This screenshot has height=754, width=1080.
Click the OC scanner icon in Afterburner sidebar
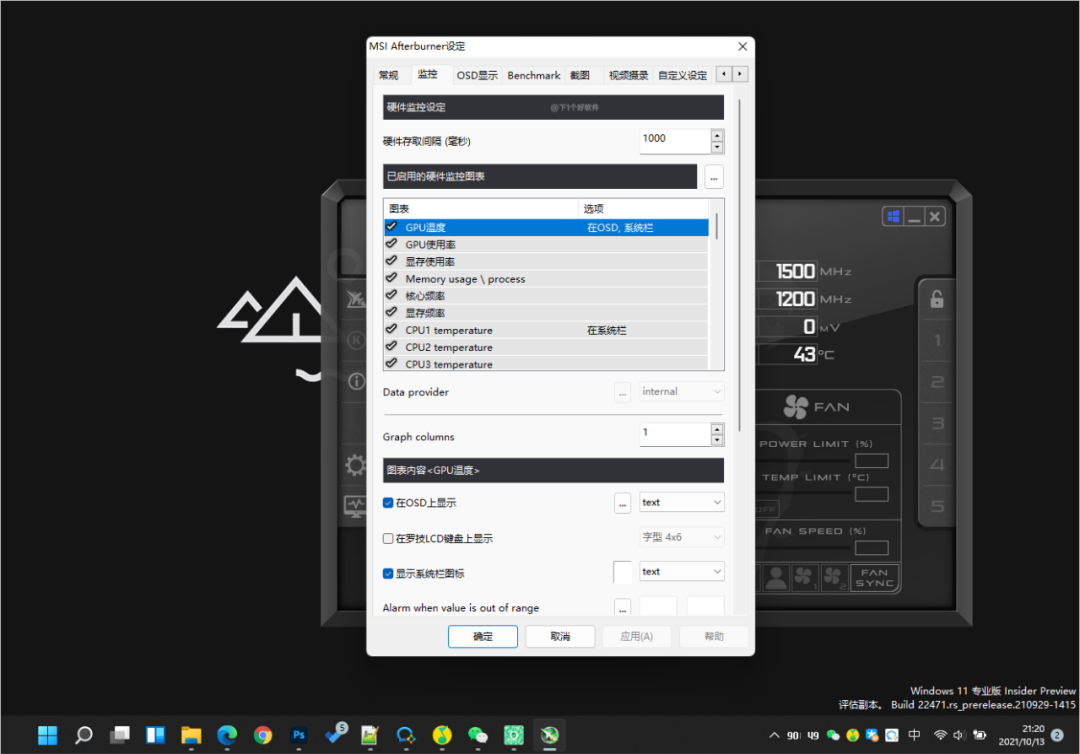(x=355, y=299)
